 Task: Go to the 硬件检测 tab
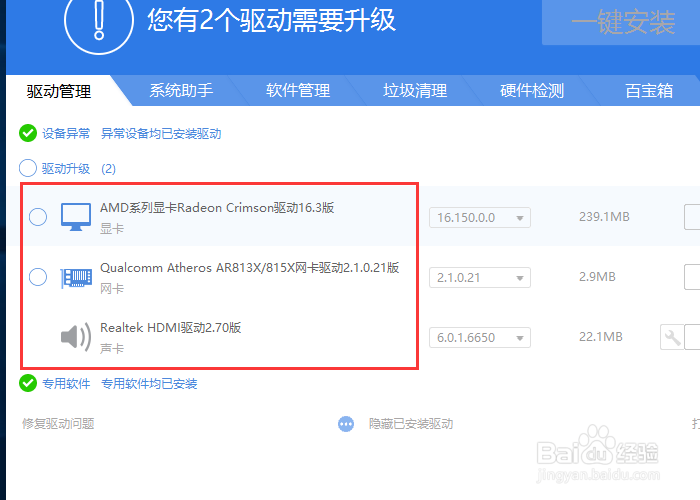click(x=532, y=90)
